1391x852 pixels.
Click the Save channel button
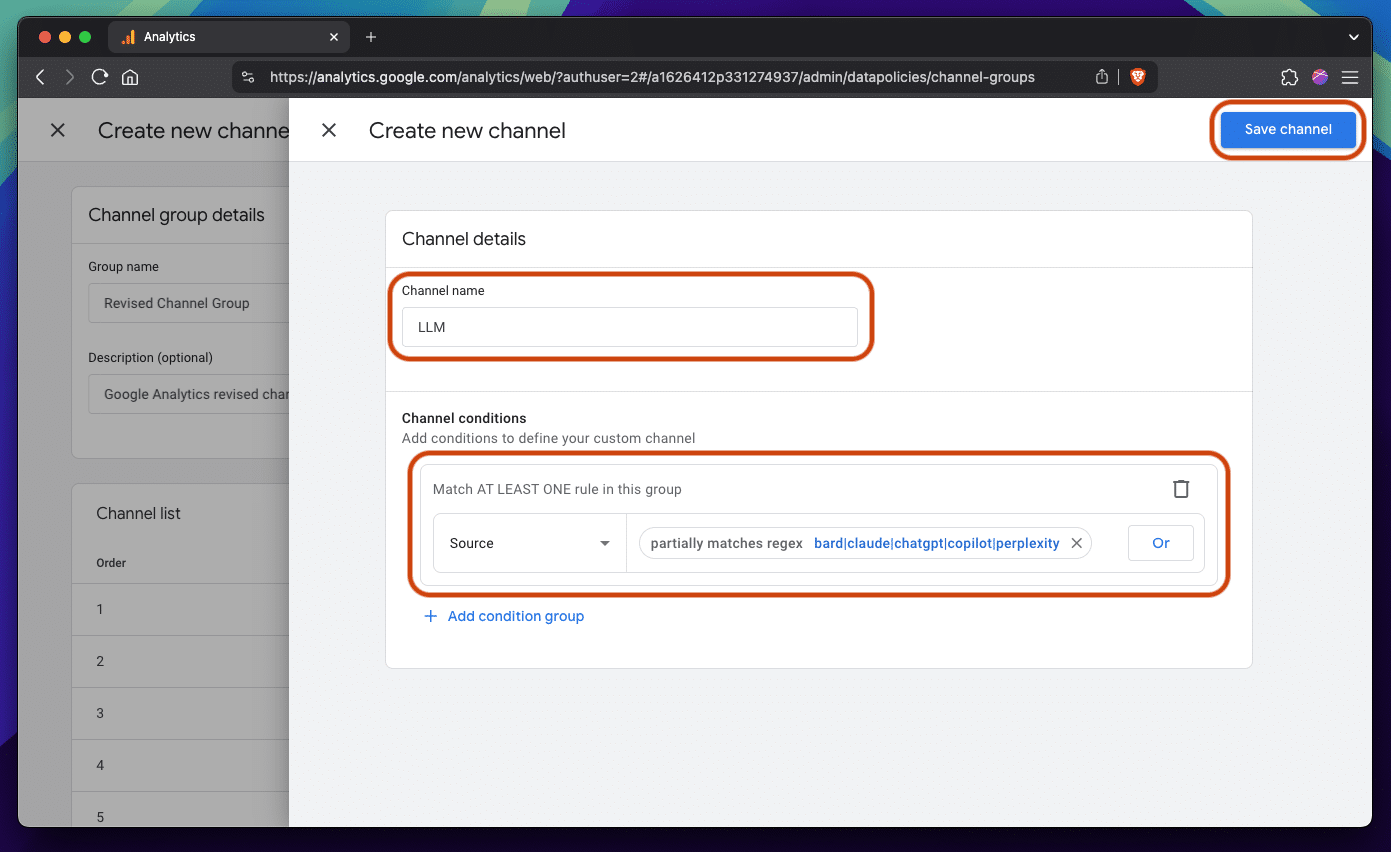click(x=1288, y=129)
